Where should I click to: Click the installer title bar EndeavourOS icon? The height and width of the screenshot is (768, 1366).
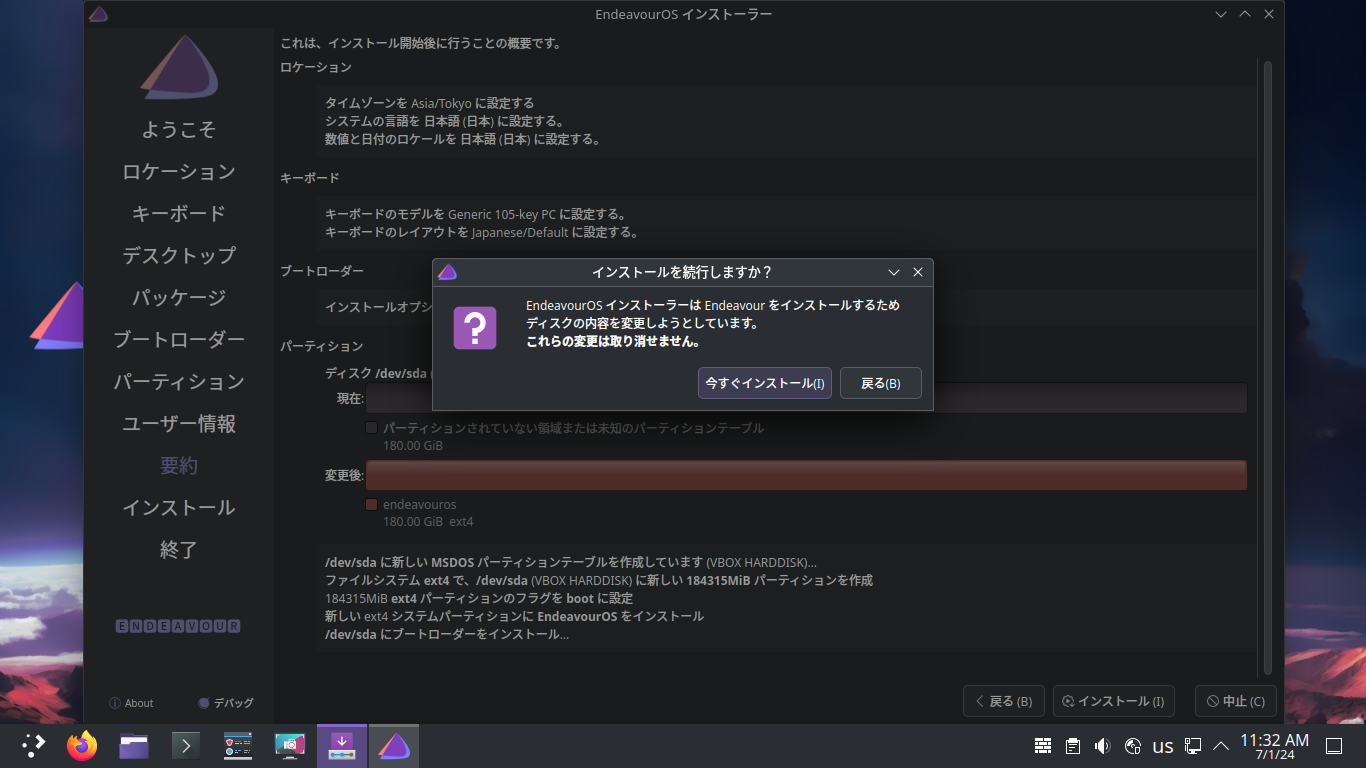98,14
